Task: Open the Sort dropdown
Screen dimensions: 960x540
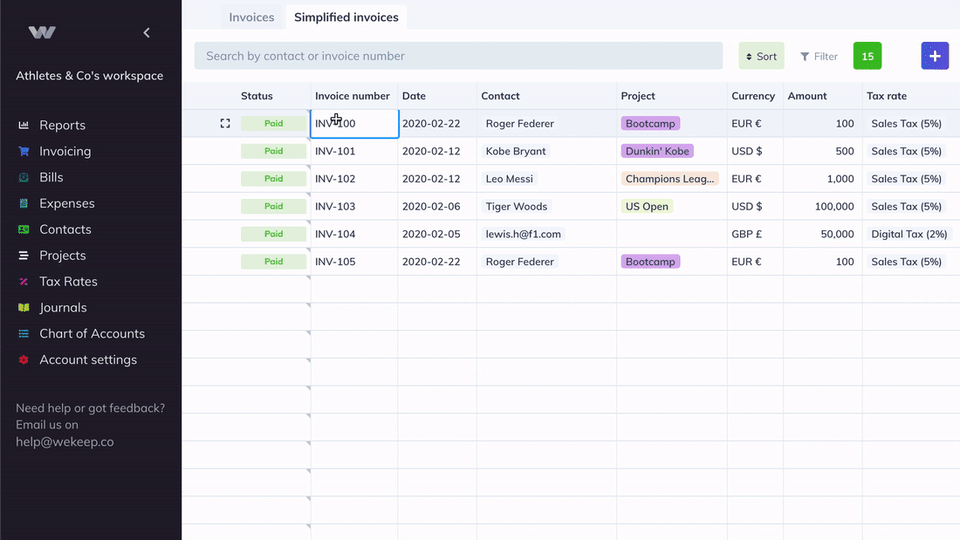Action: point(761,56)
